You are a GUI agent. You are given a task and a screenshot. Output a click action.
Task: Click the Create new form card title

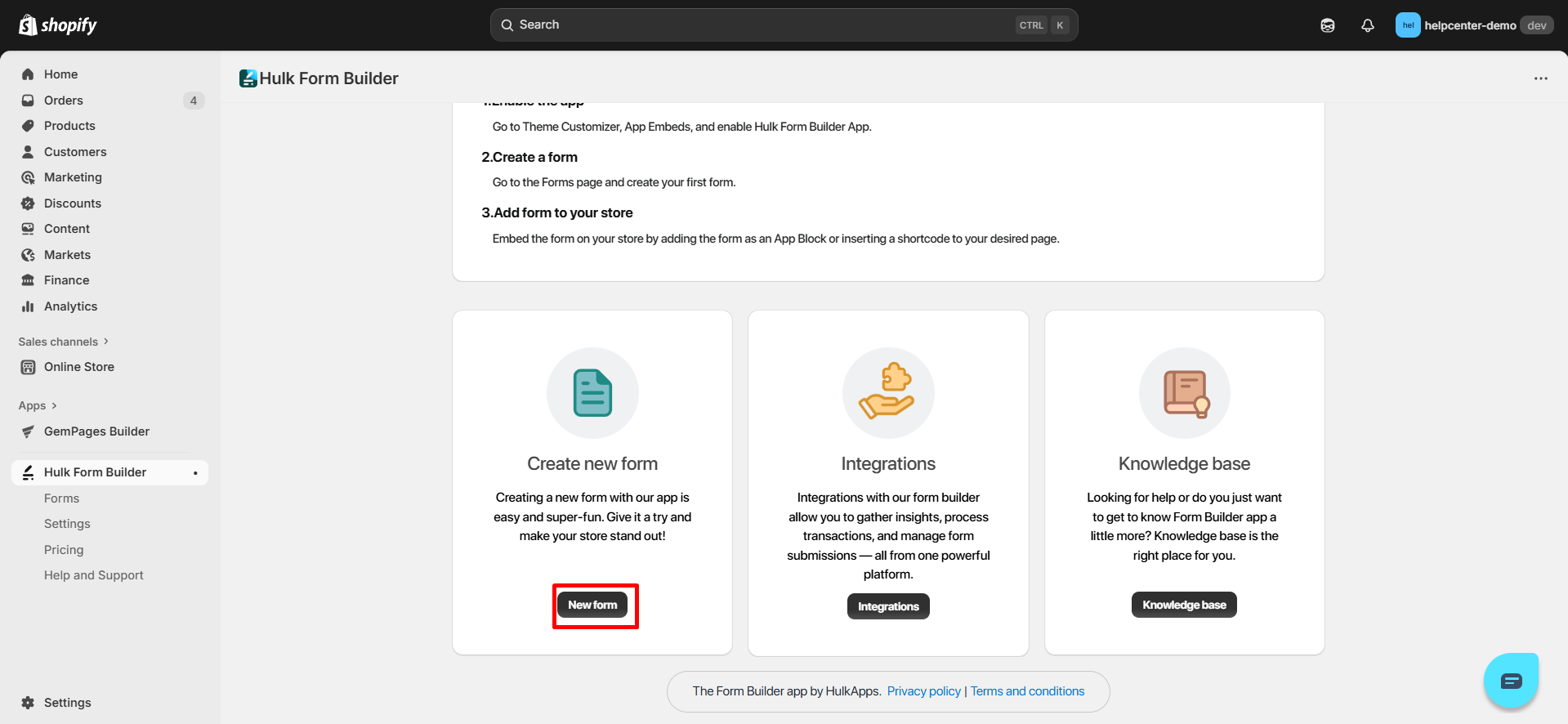[x=592, y=464]
